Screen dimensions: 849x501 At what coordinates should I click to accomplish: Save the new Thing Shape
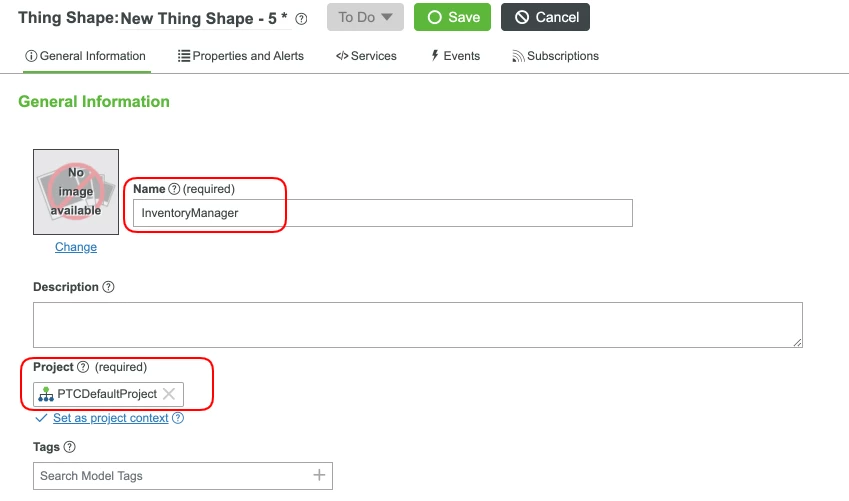pyautogui.click(x=452, y=17)
